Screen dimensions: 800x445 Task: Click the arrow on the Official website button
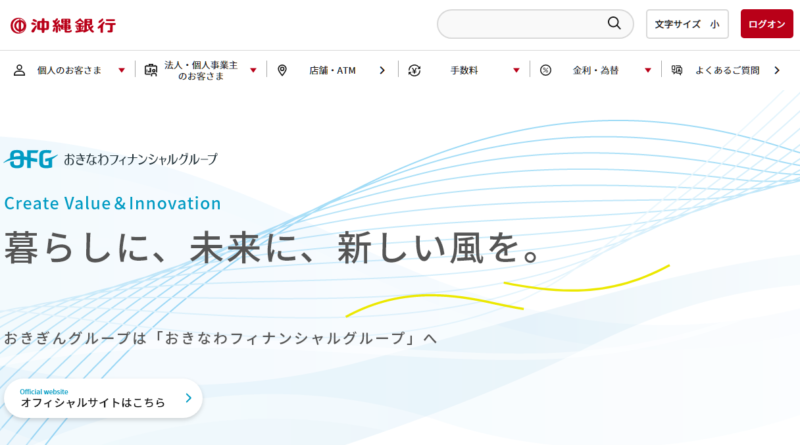tap(188, 398)
